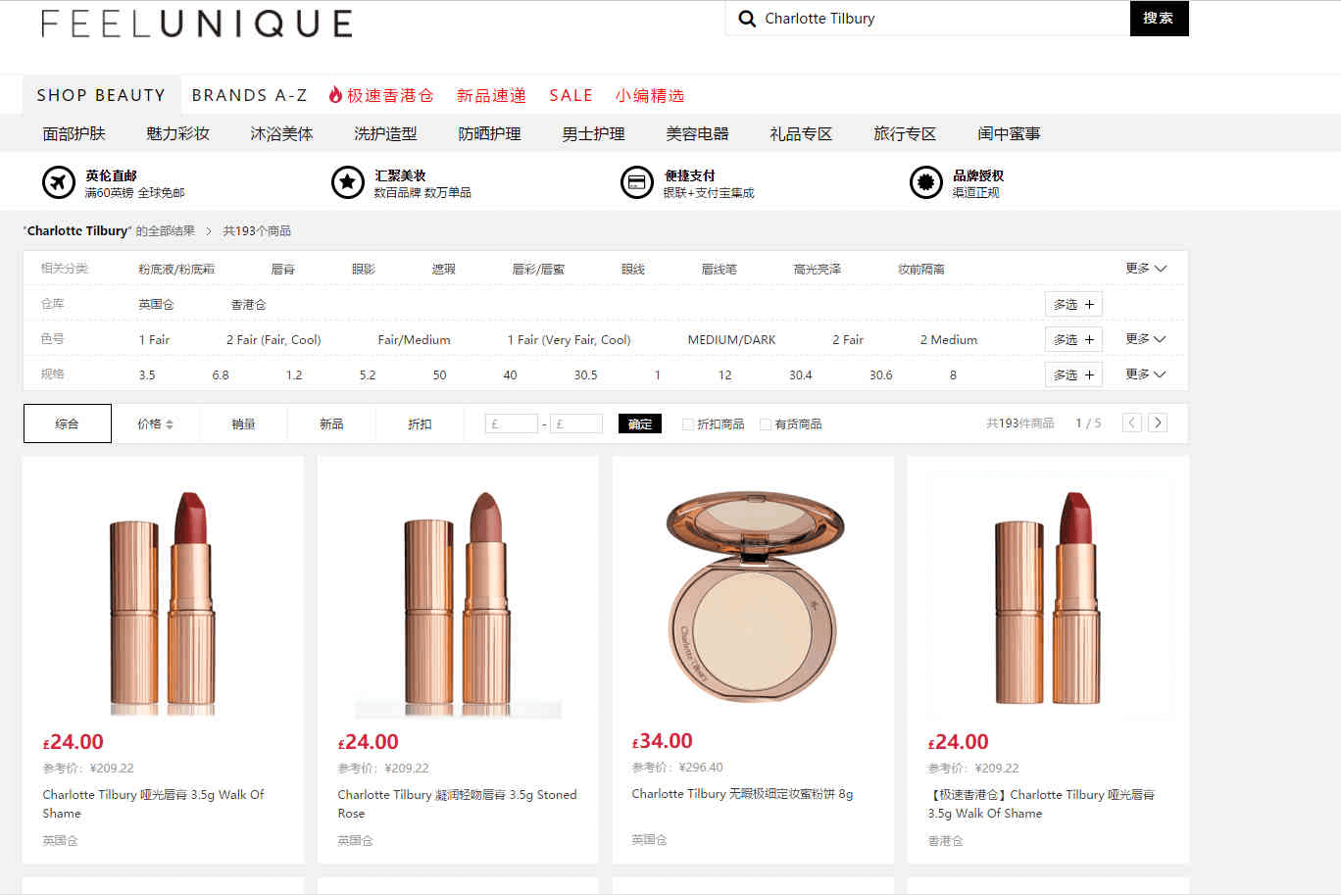Viewport: 1341px width, 896px height.
Task: Open the BRANDS A-Z tab
Action: pyautogui.click(x=249, y=95)
